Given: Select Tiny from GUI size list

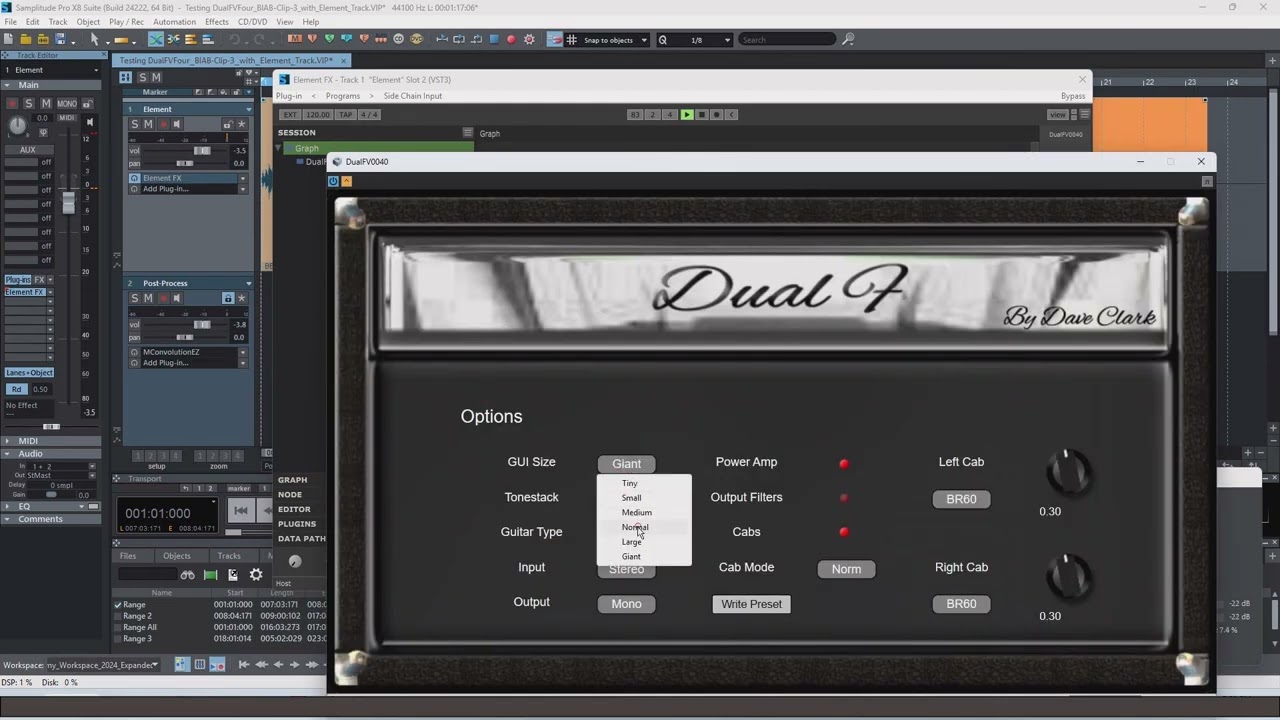Looking at the screenshot, I should 629,483.
